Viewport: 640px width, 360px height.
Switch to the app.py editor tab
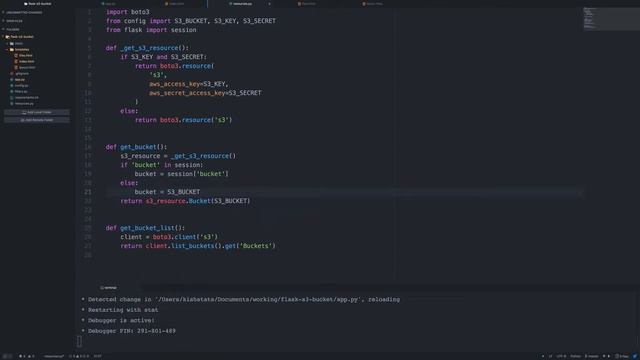109,4
